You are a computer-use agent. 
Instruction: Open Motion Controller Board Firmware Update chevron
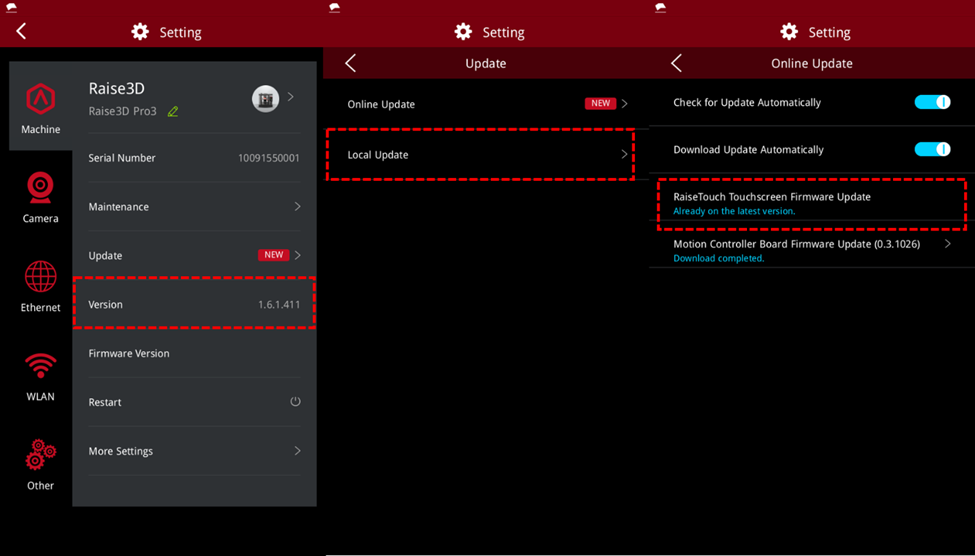click(x=947, y=244)
